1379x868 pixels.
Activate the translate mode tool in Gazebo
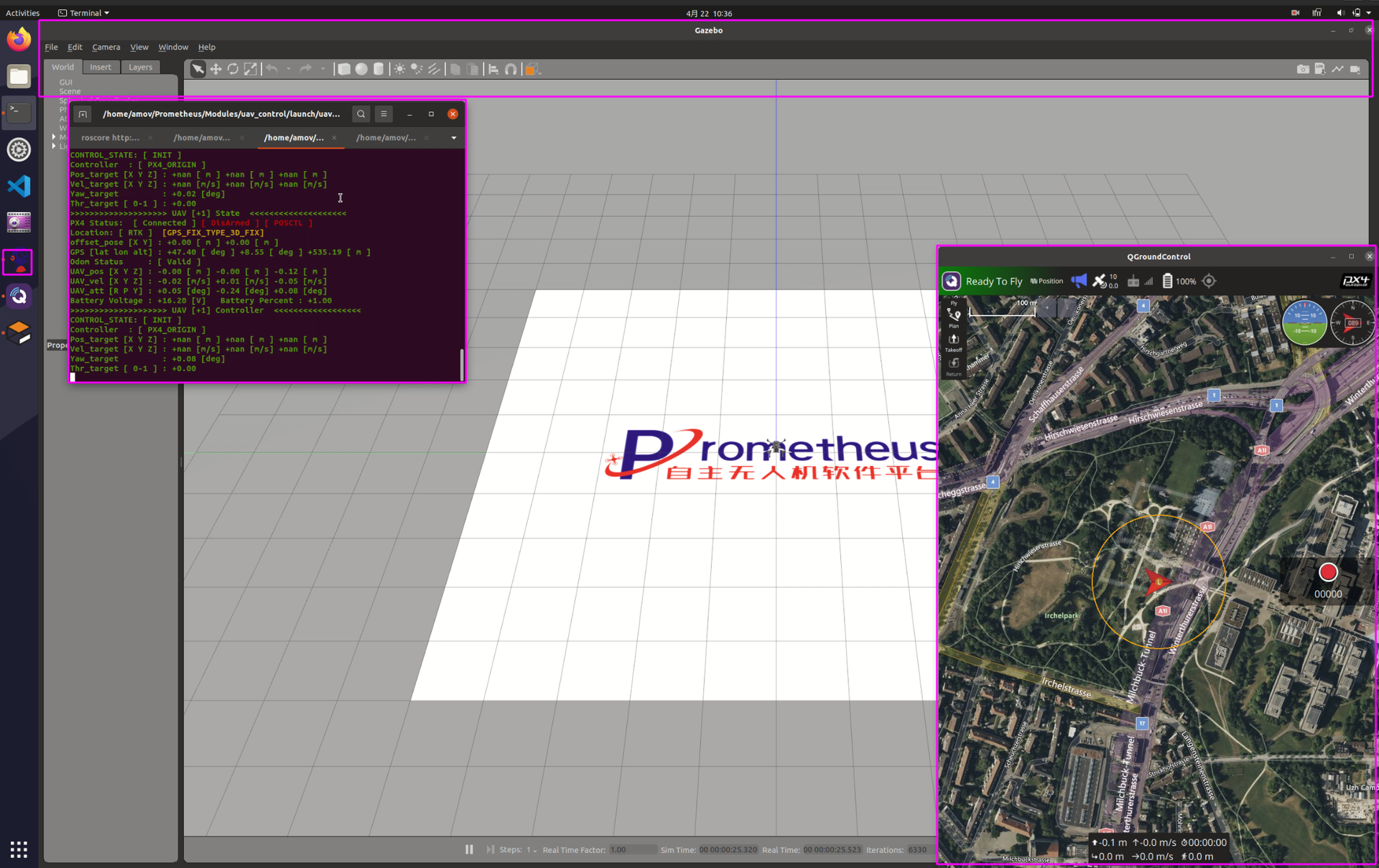point(215,69)
